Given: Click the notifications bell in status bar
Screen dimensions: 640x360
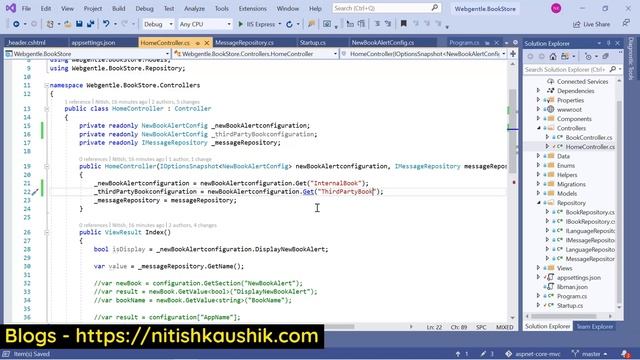Looking at the screenshot, I should 625,353.
